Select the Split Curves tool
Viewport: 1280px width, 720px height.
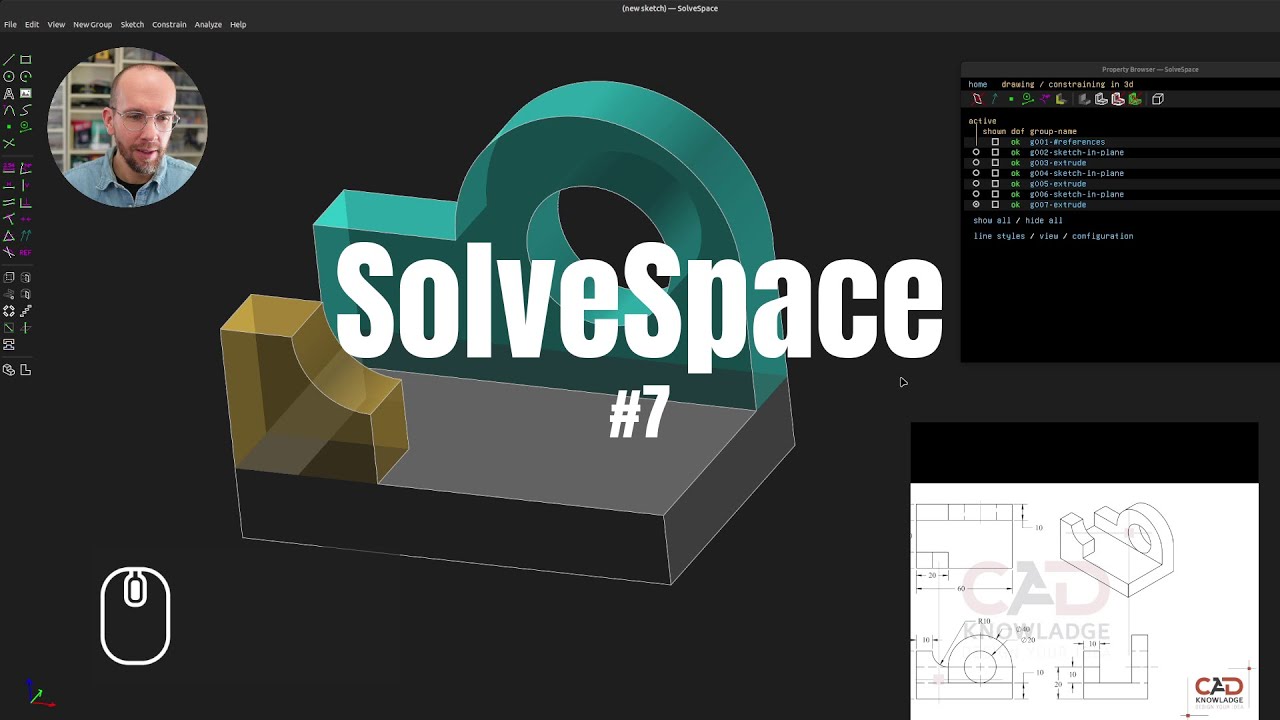pos(9,143)
